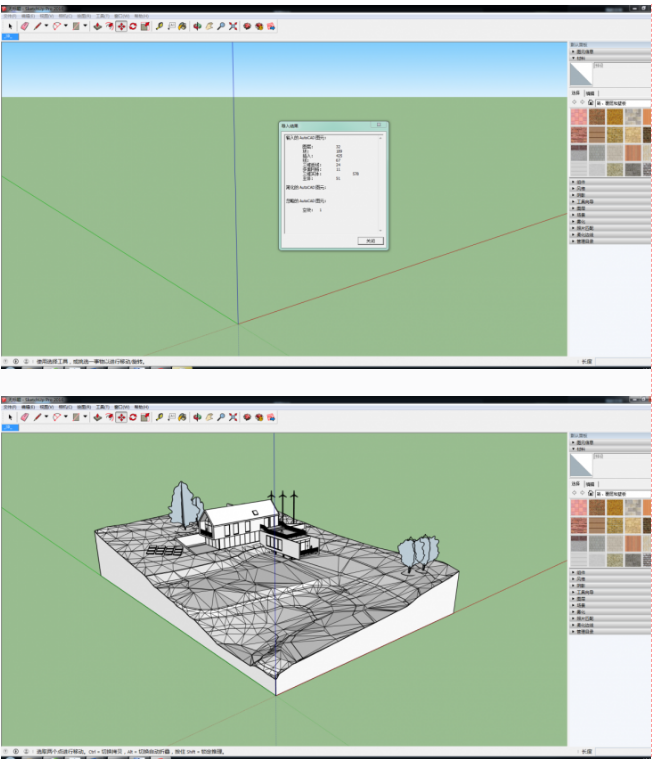Viewport: 652px width, 759px height.
Task: Pick the pink checkered tile swatch in the import-dialog window
Action: [x=579, y=117]
